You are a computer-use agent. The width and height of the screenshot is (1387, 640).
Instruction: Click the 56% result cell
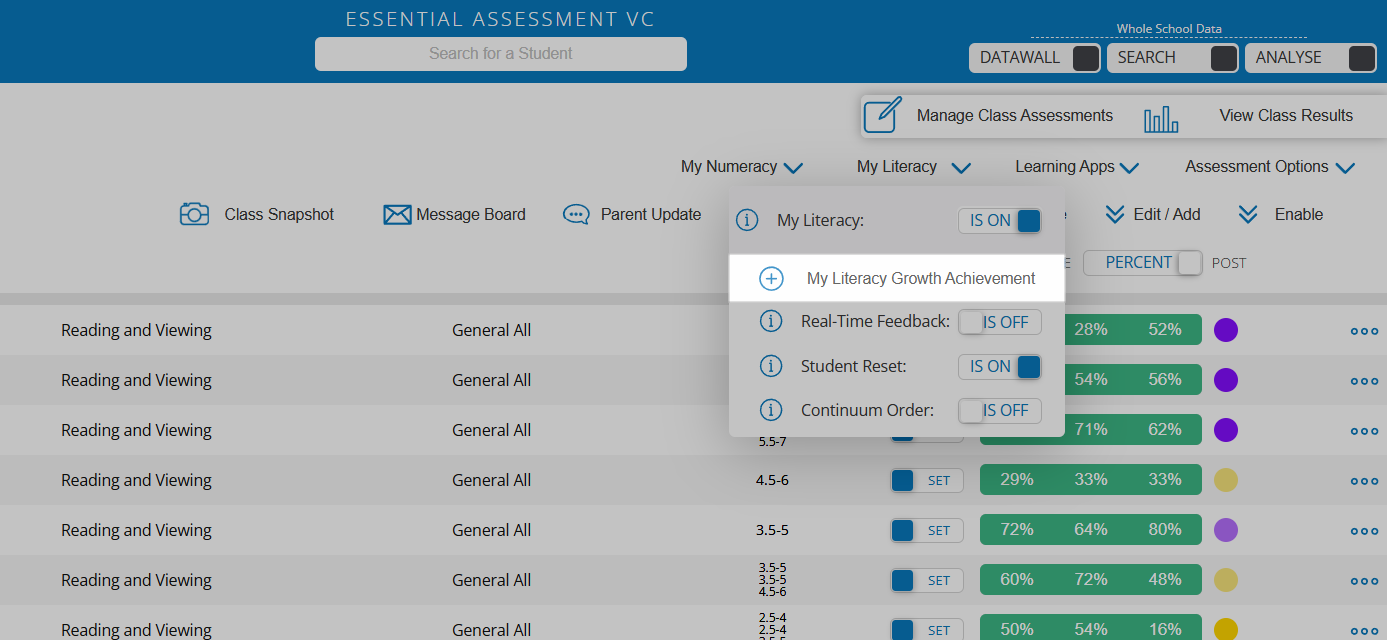[x=1165, y=380]
